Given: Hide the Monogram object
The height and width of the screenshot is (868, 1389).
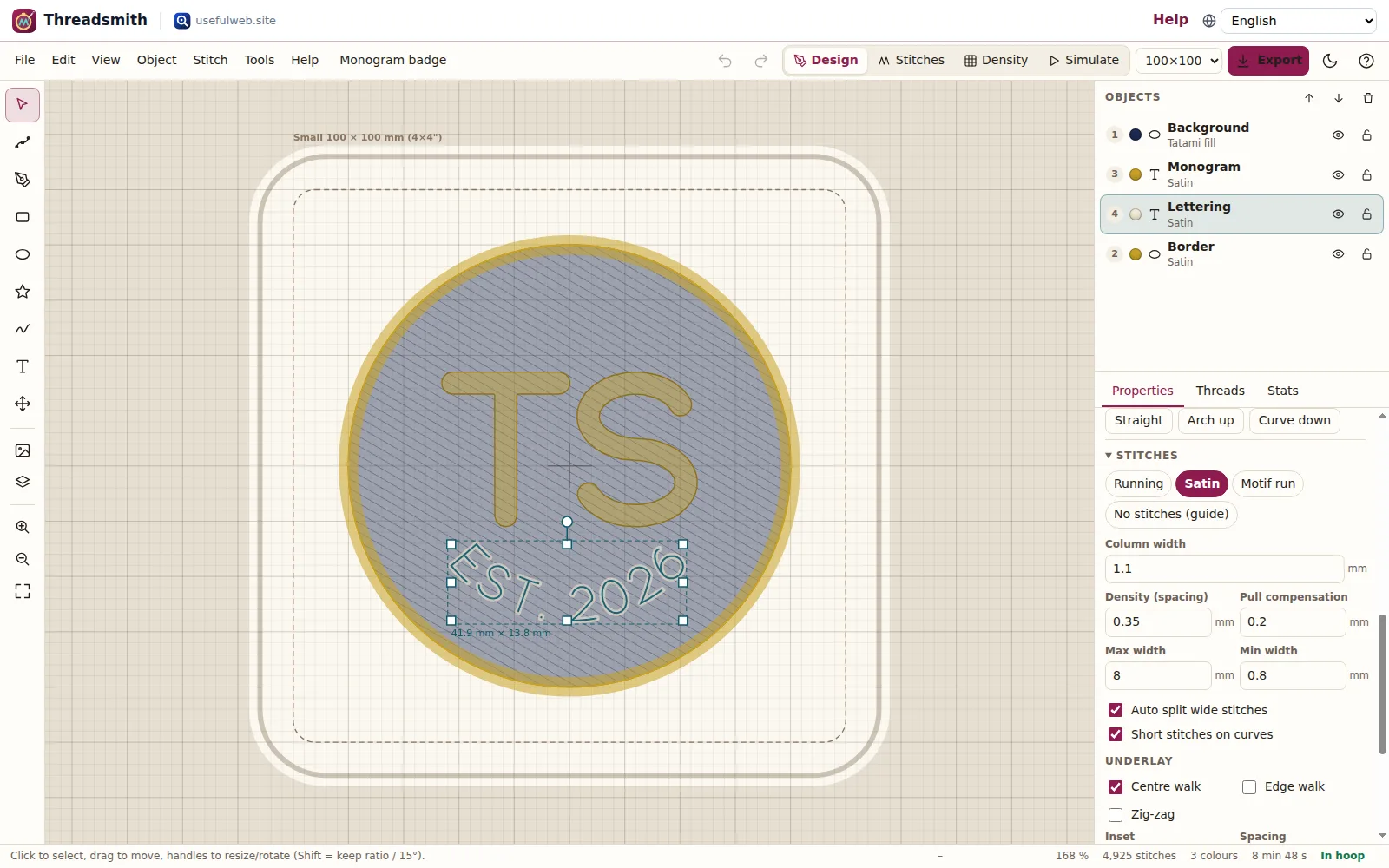Looking at the screenshot, I should tap(1338, 175).
